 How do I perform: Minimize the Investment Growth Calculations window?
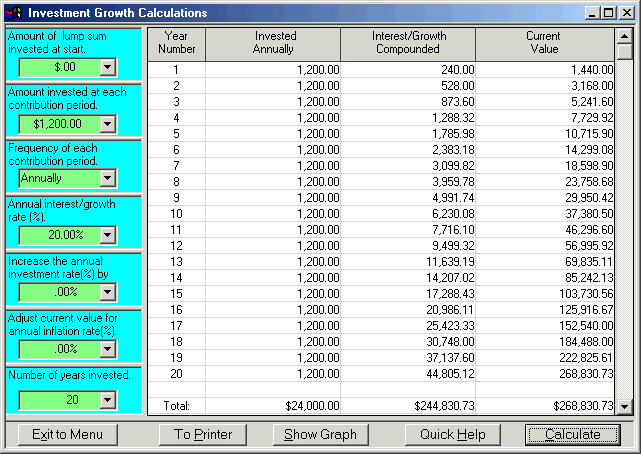(x=592, y=13)
